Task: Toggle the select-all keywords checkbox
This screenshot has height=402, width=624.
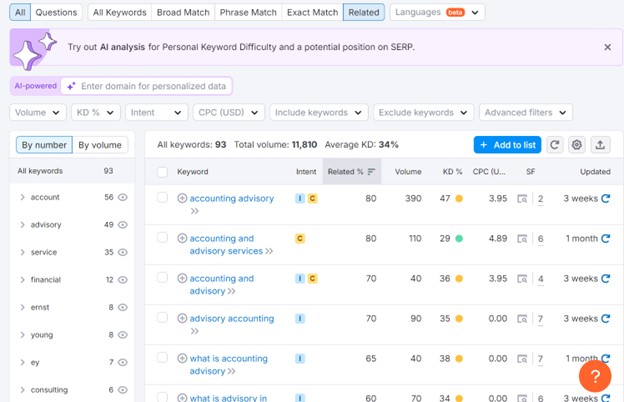Action: pyautogui.click(x=162, y=172)
